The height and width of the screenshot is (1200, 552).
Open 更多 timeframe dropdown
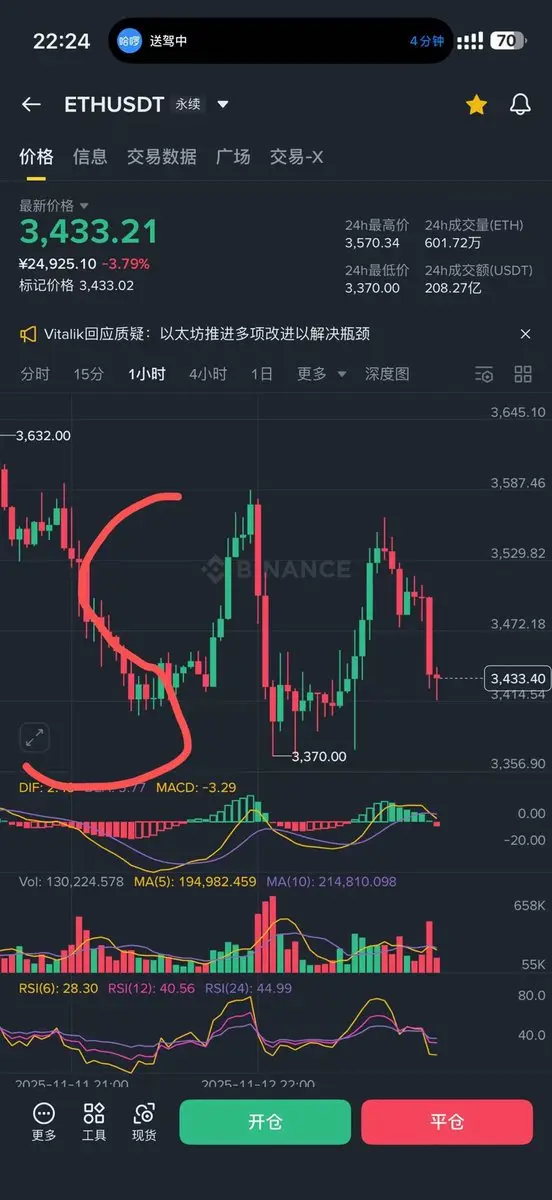[322, 374]
